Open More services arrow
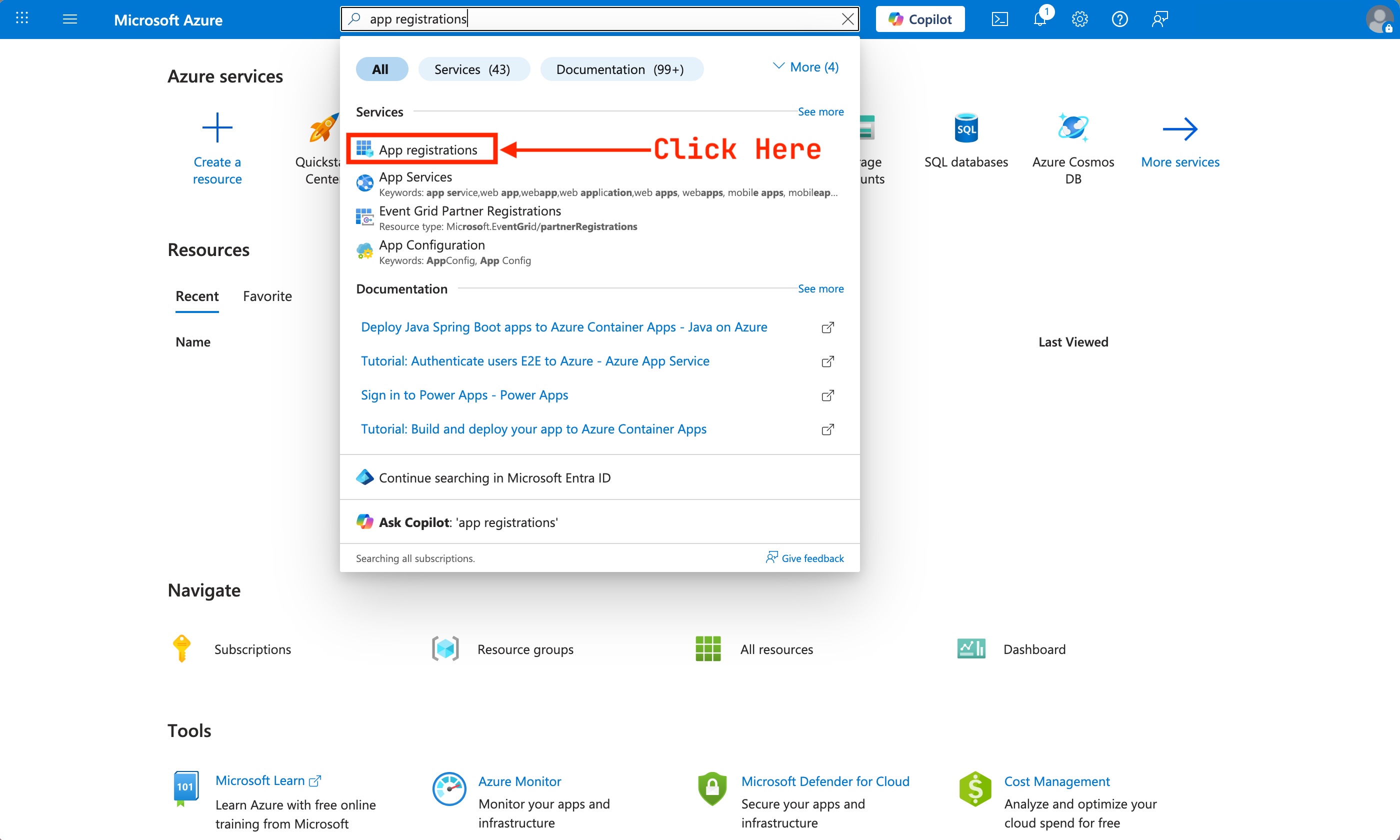1400x840 pixels. click(x=1180, y=129)
